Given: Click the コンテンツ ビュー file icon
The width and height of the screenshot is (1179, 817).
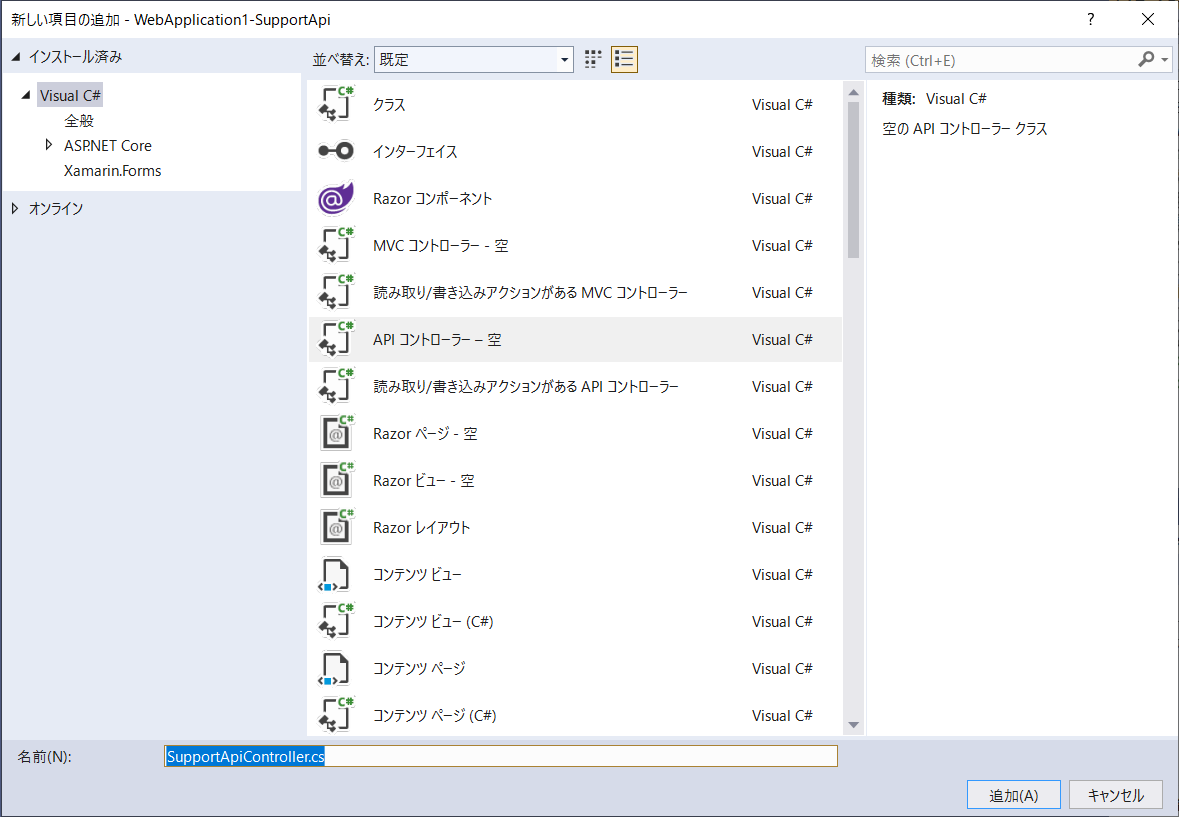Looking at the screenshot, I should 335,574.
